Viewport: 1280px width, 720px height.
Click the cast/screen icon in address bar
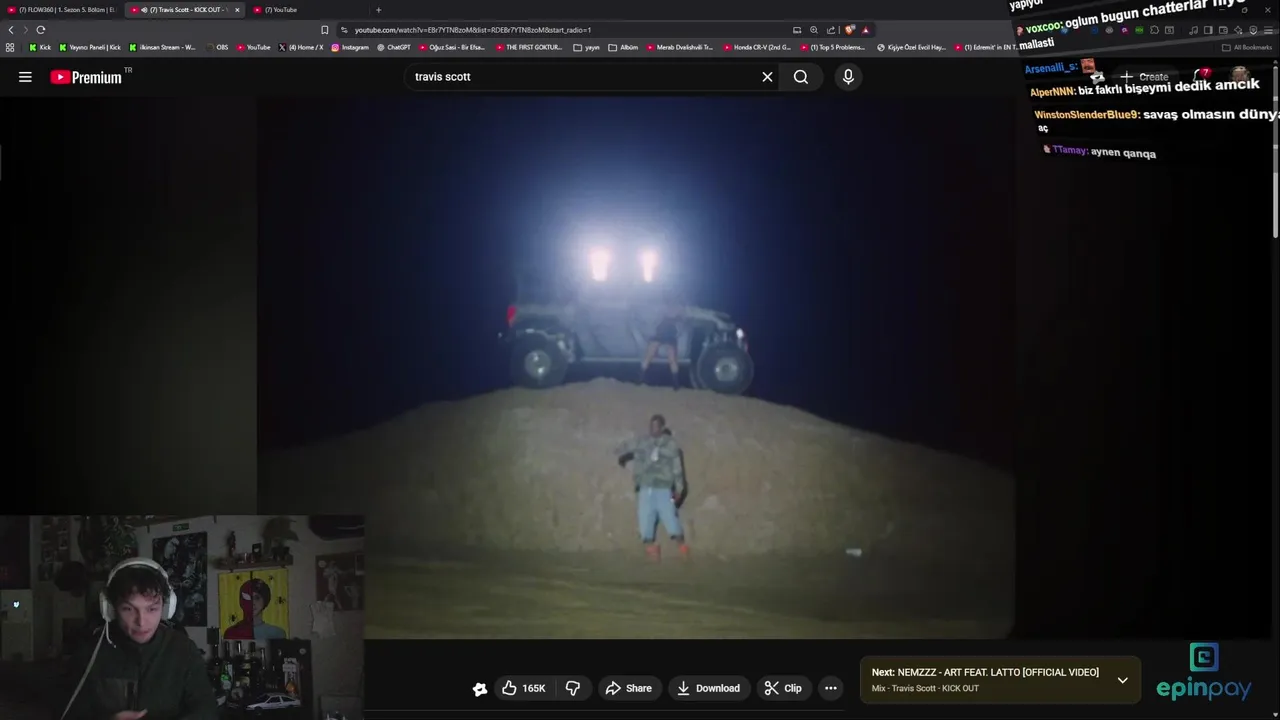point(797,30)
